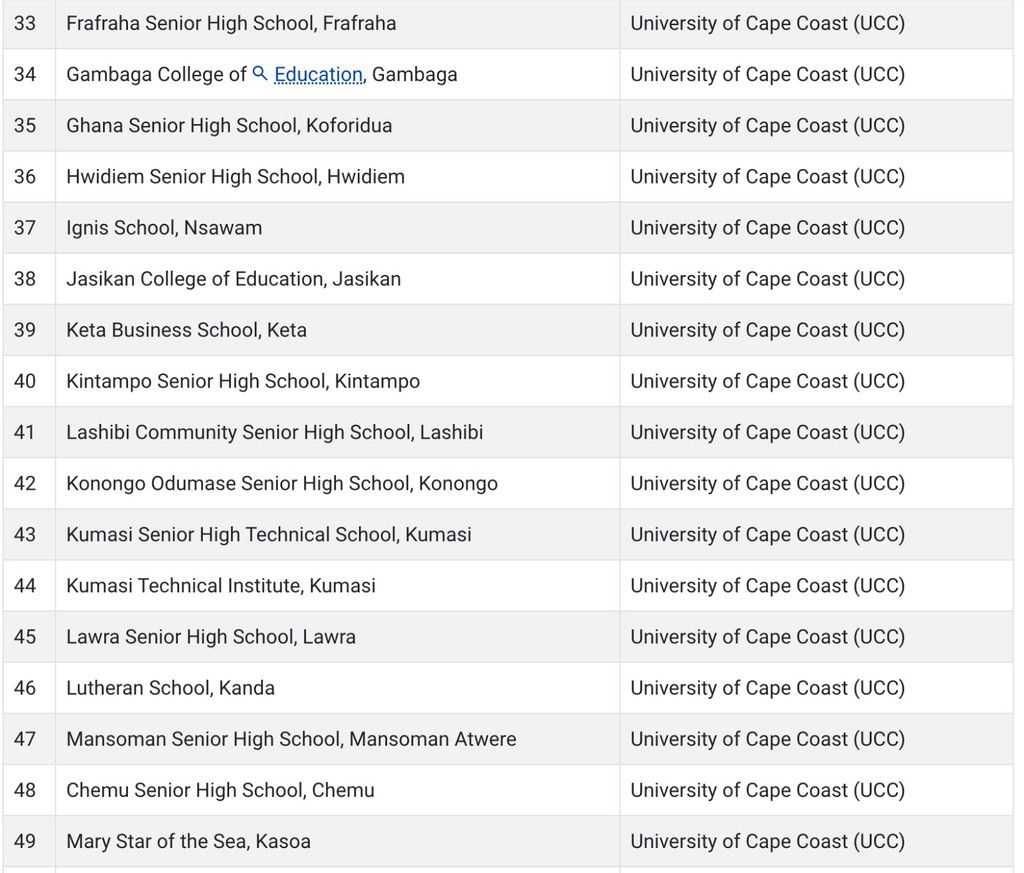
Task: Select the Lawra Senior High School text
Action: pyautogui.click(x=211, y=636)
